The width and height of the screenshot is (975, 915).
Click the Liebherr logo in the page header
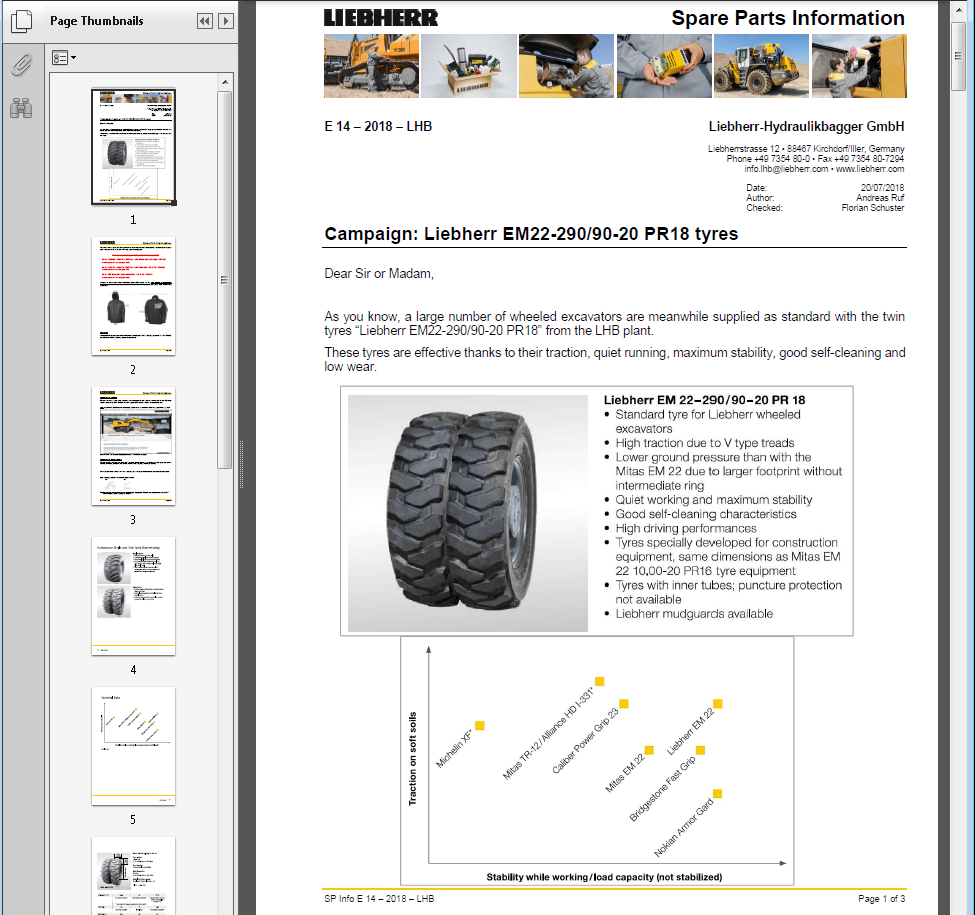381,17
